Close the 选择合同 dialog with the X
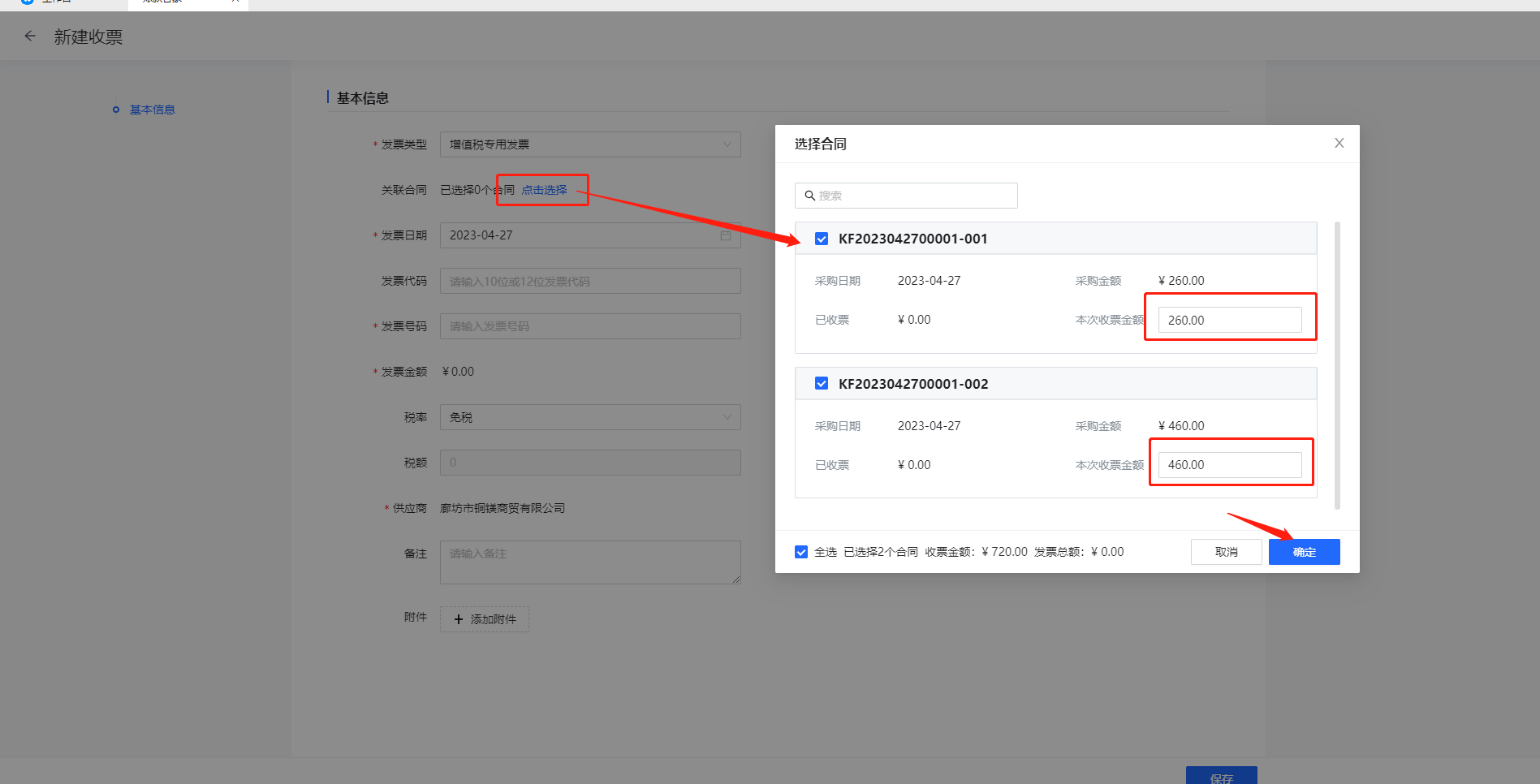Viewport: 1540px width, 784px height. point(1339,143)
